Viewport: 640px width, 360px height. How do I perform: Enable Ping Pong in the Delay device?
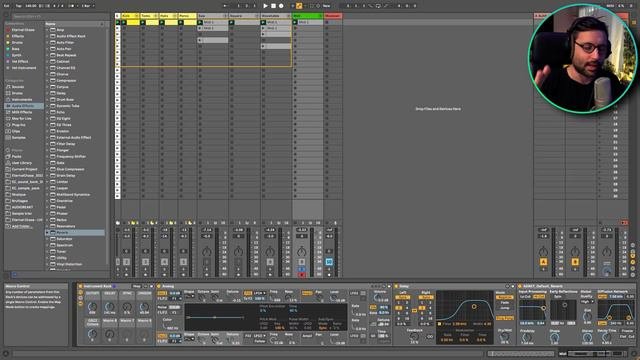(504, 318)
